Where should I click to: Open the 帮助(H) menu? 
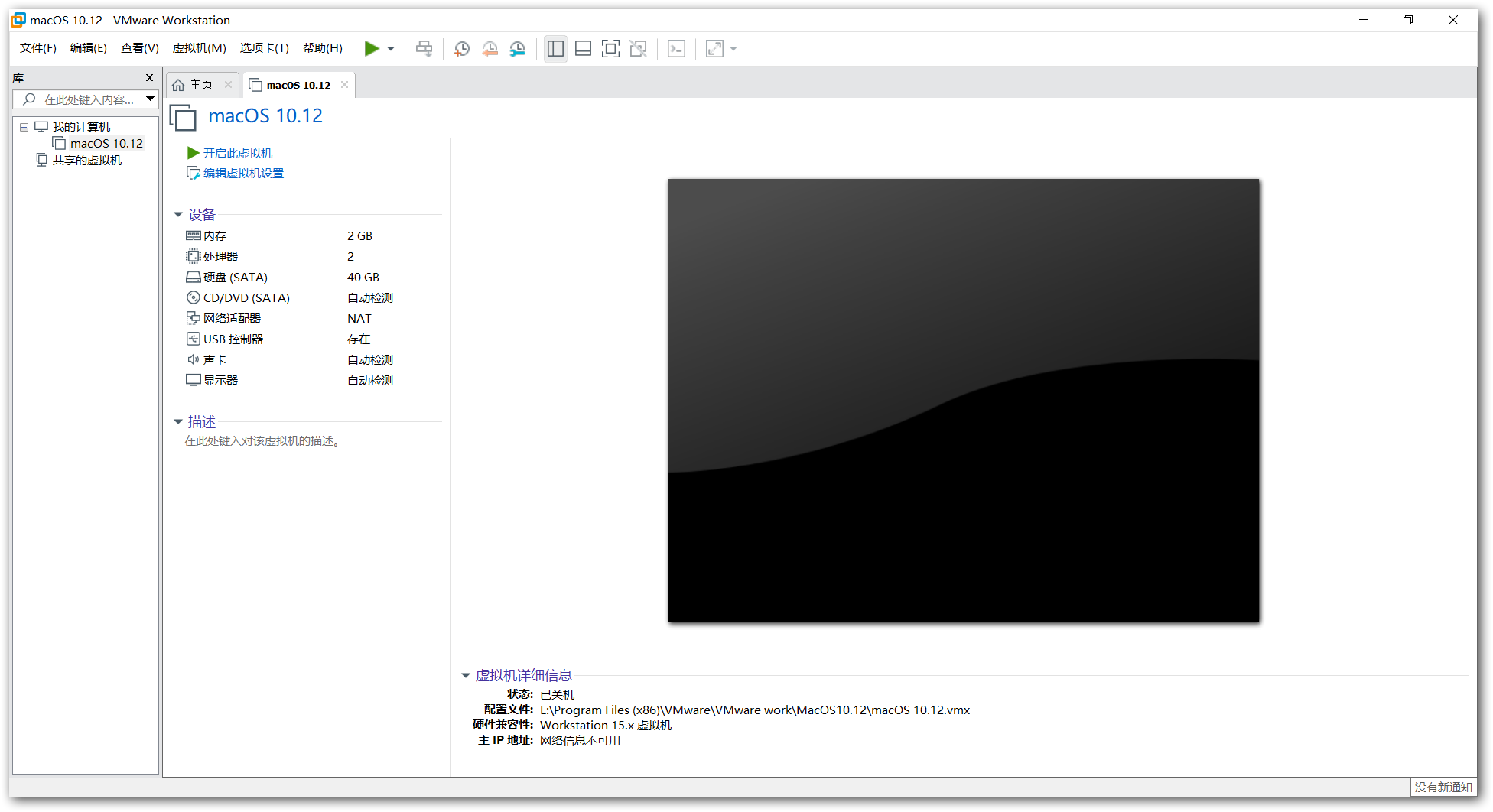[x=322, y=48]
